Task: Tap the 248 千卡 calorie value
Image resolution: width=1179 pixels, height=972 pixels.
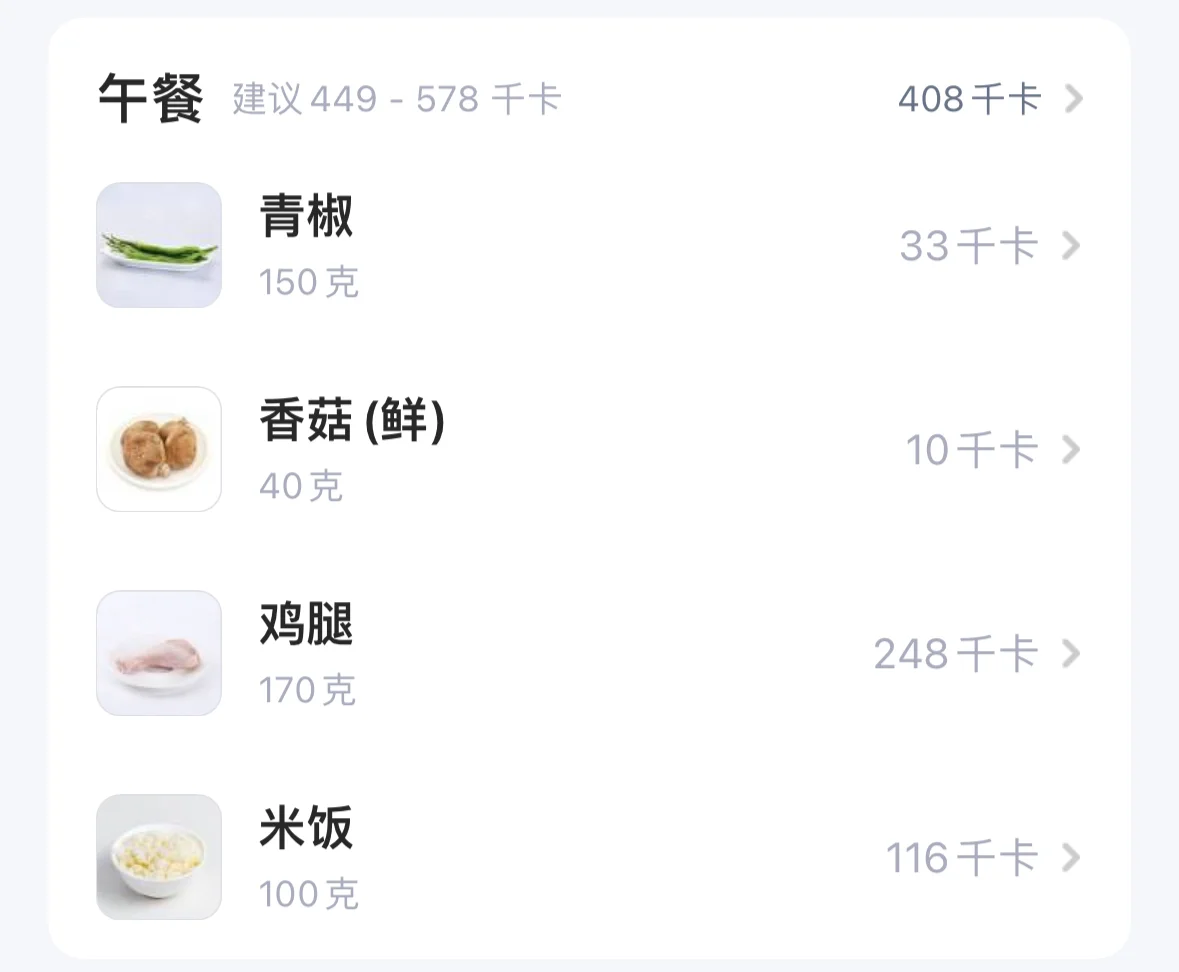Action: (x=956, y=653)
